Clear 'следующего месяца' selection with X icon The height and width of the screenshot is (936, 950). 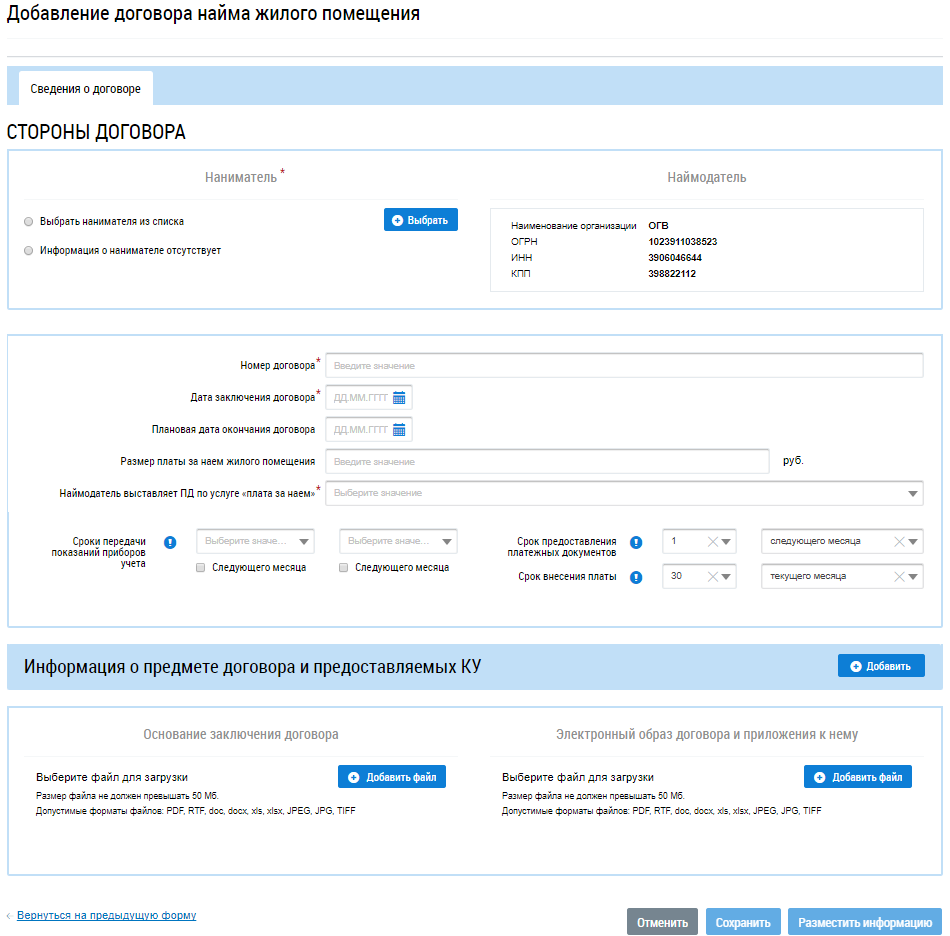pos(898,542)
